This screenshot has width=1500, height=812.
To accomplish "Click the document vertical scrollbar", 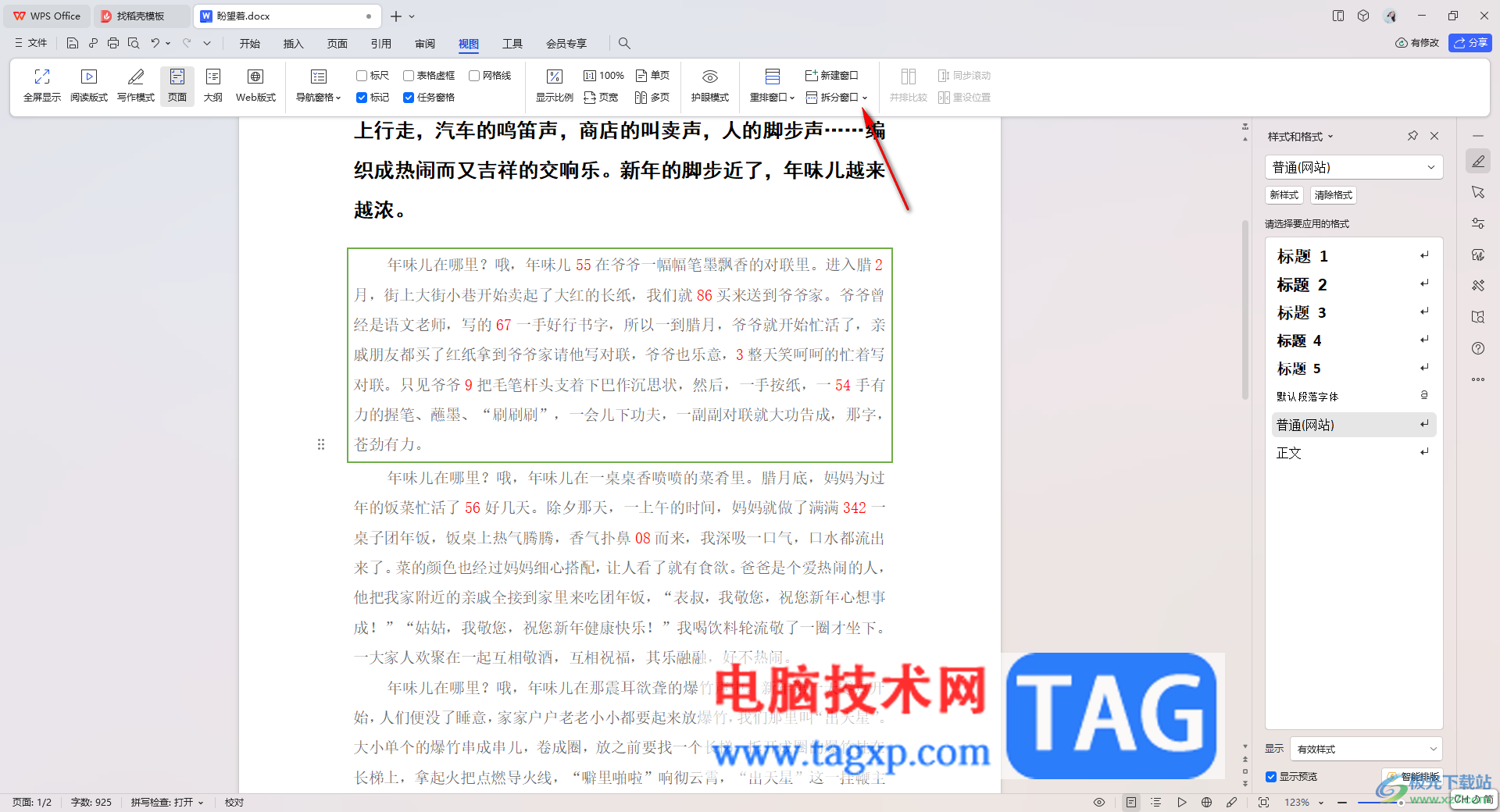I will (x=1245, y=309).
